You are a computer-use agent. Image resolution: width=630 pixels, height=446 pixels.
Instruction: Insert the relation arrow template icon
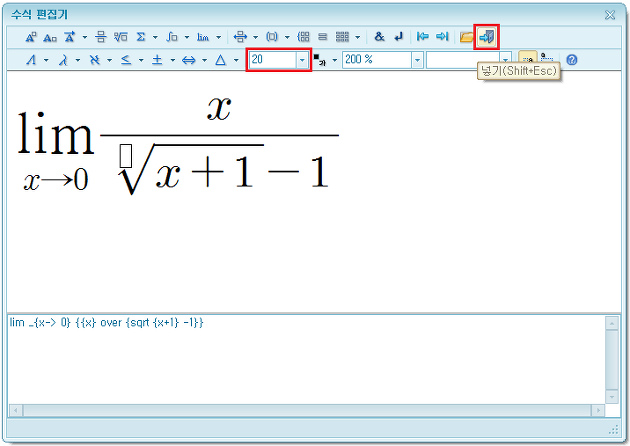[x=240, y=37]
